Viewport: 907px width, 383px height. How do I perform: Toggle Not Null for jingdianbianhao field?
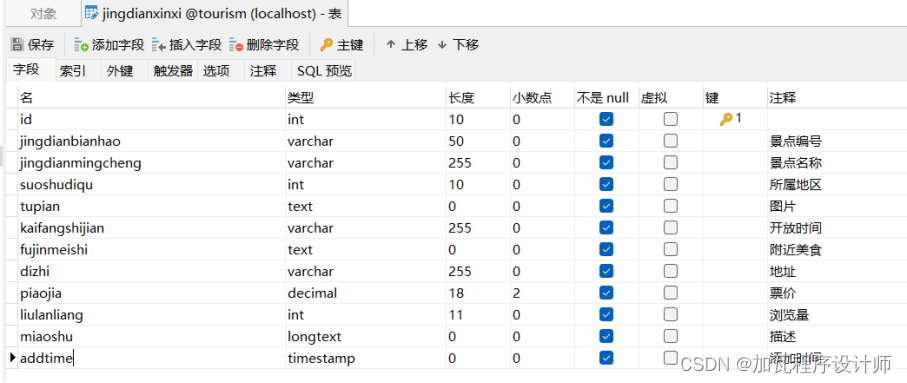click(606, 141)
